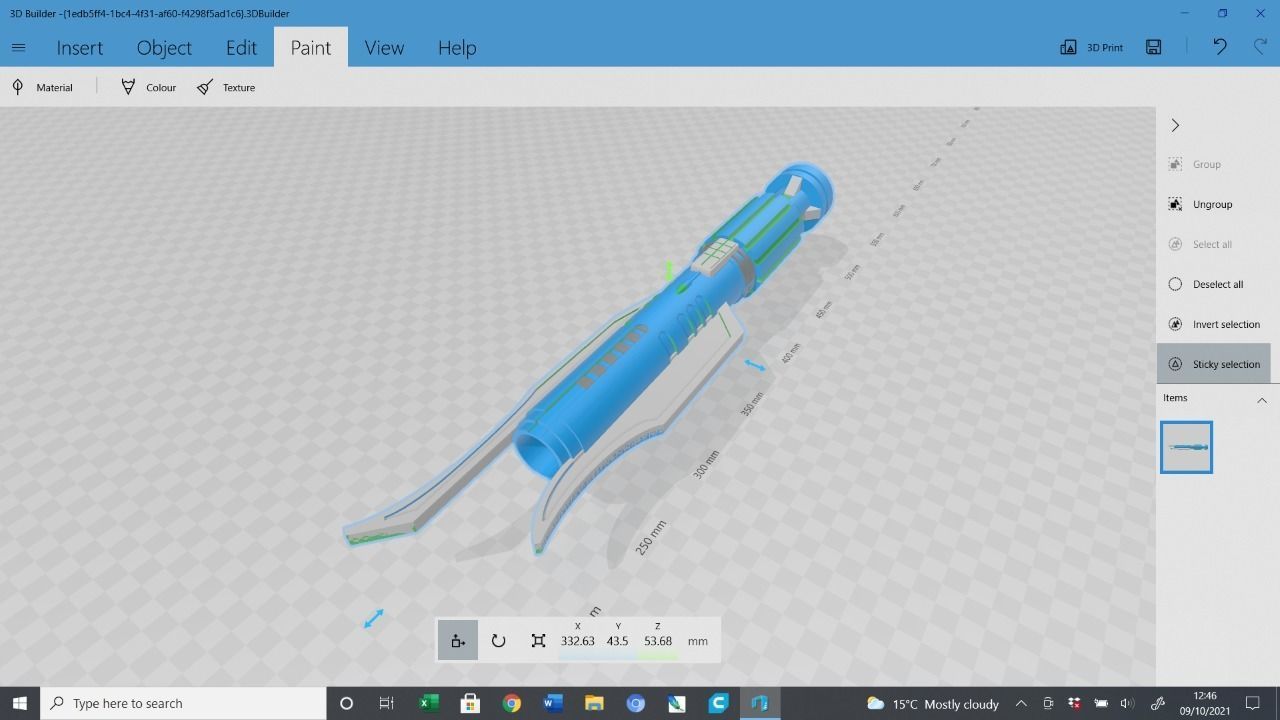Screen dimensions: 1280x720
Task: Deselect all objects
Action: click(1205, 284)
